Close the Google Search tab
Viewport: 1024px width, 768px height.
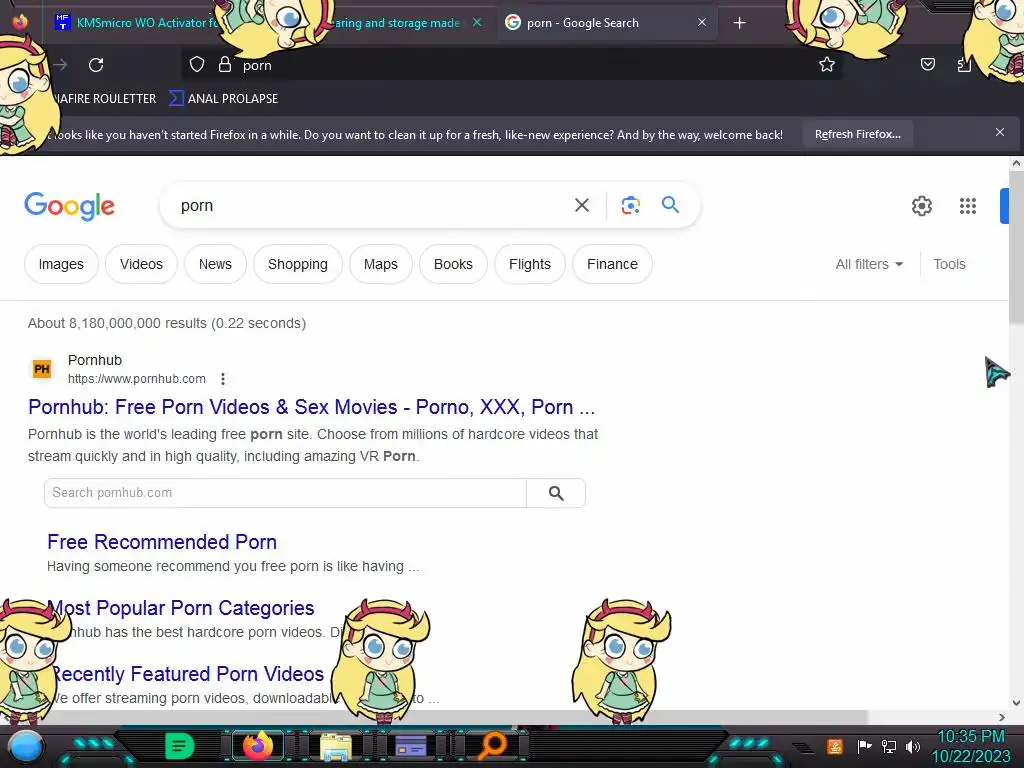tap(701, 22)
